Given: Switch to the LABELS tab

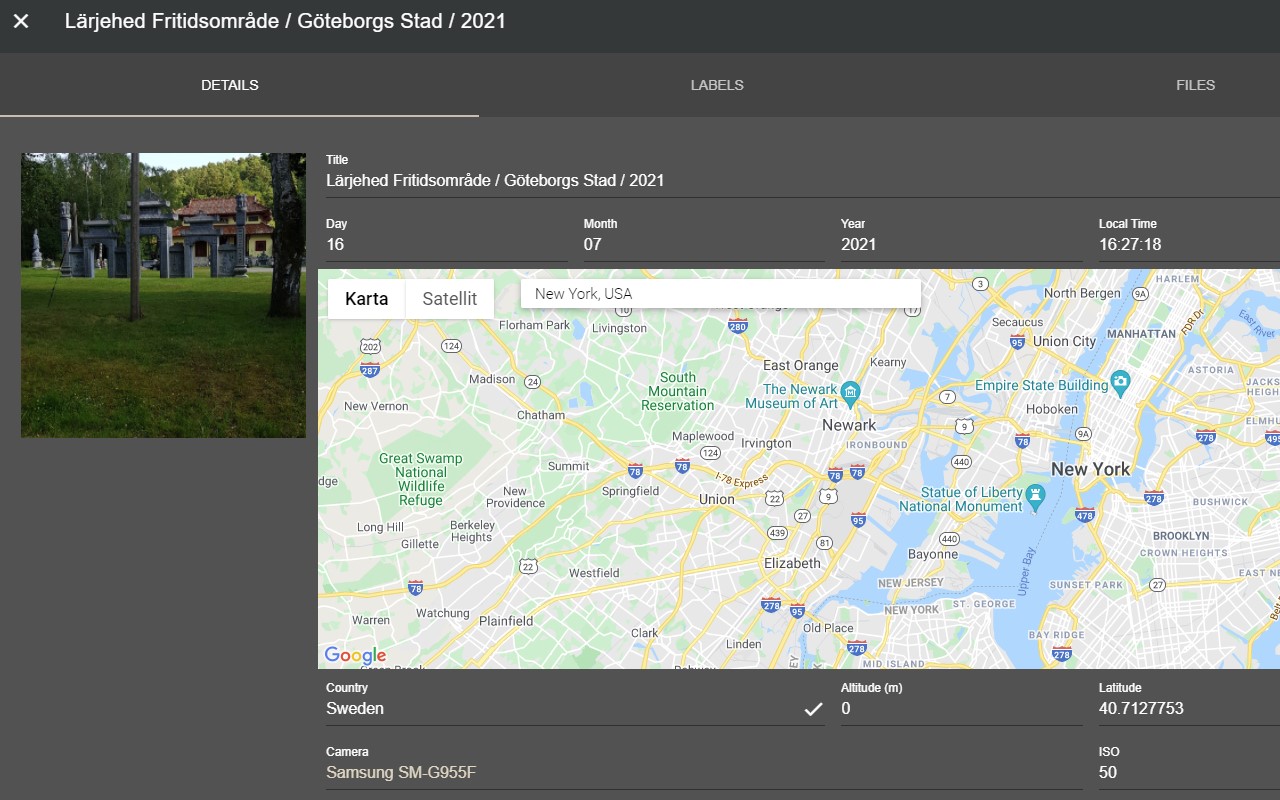Looking at the screenshot, I should [x=716, y=85].
